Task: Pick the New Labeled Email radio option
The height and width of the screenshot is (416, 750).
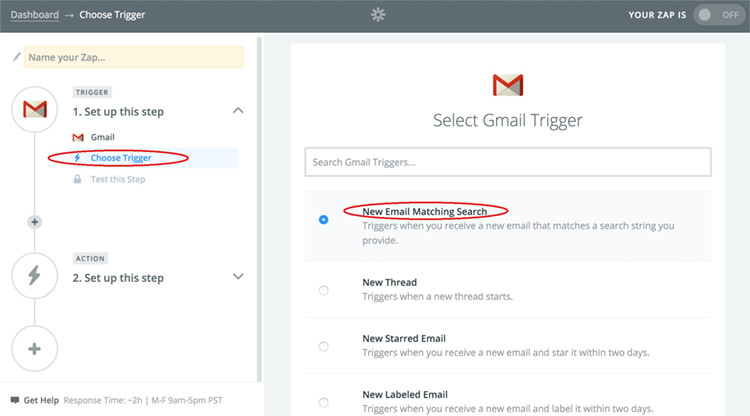Action: point(323,402)
